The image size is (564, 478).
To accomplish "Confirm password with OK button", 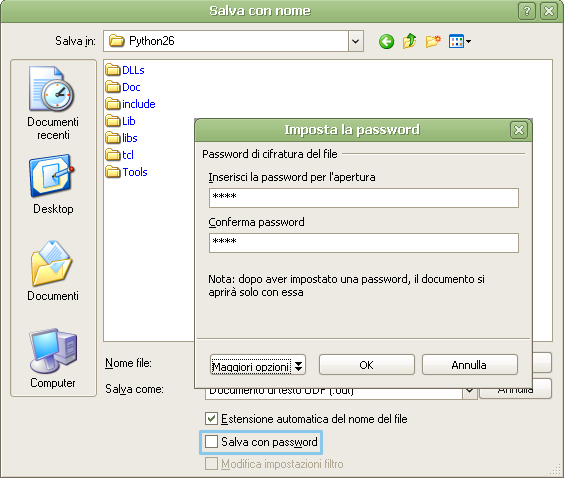I will (x=367, y=365).
